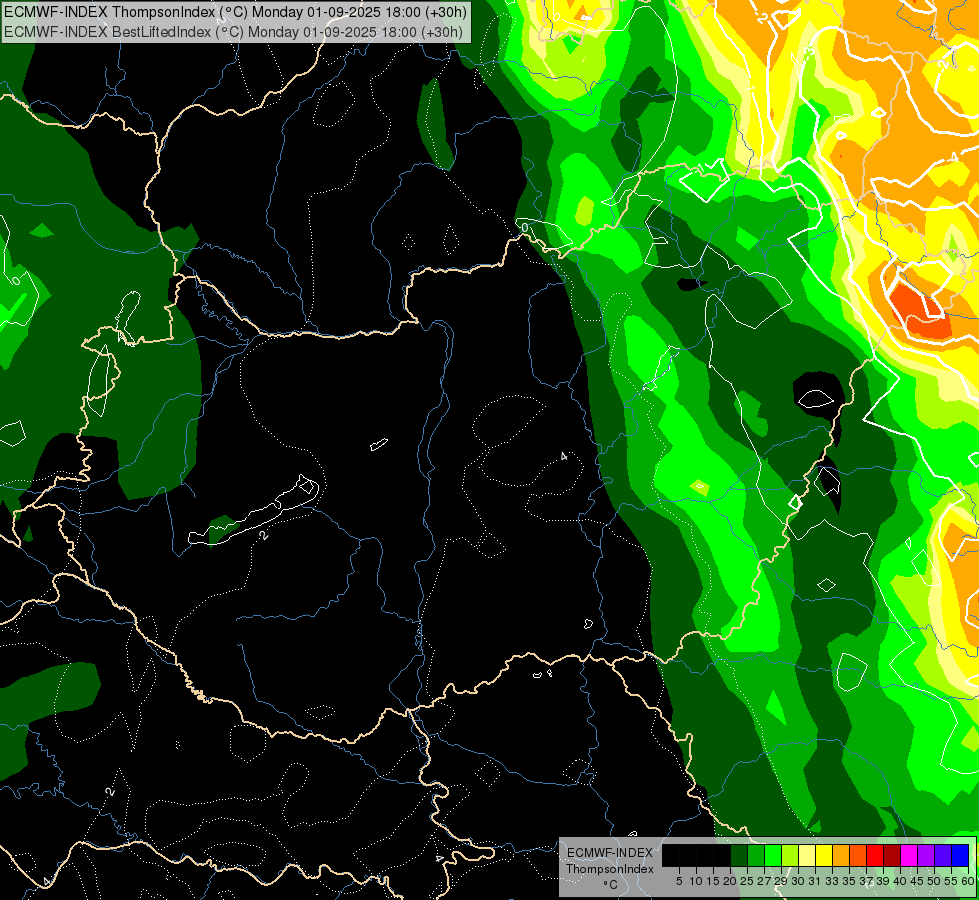Select the bright green 27–29 legend swatch

tap(773, 856)
